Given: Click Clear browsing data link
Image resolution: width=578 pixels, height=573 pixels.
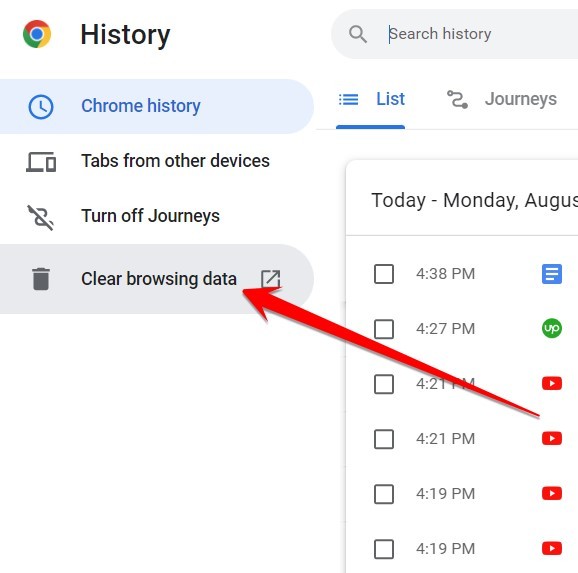Looking at the screenshot, I should pos(157,279).
